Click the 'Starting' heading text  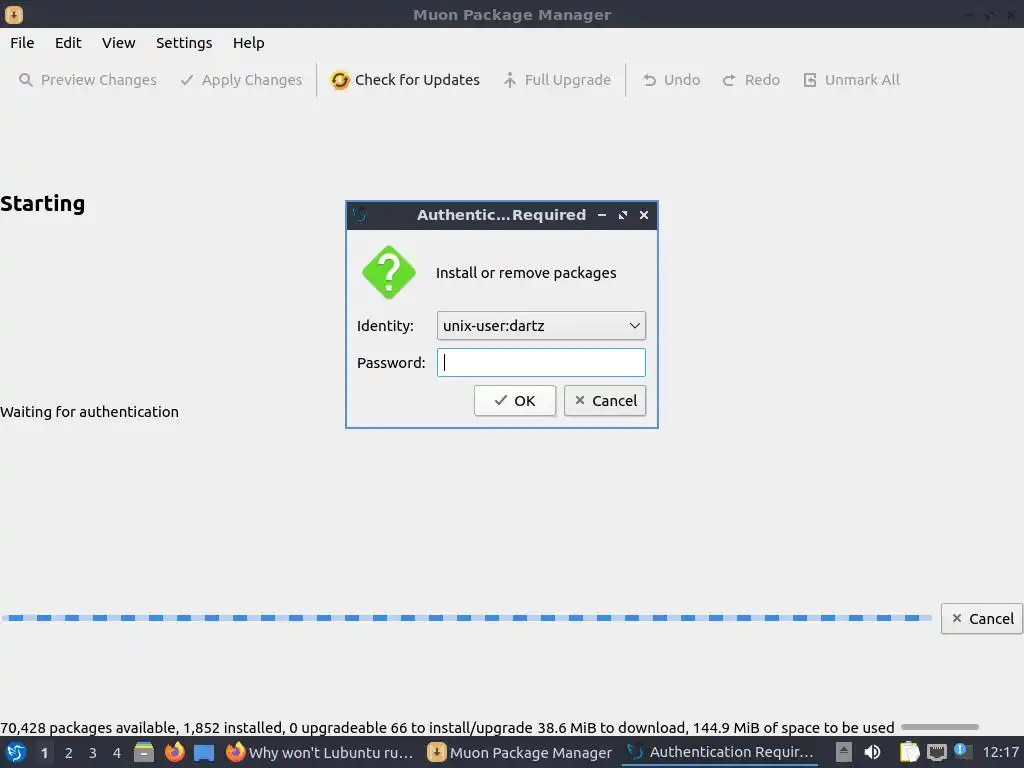pos(42,204)
